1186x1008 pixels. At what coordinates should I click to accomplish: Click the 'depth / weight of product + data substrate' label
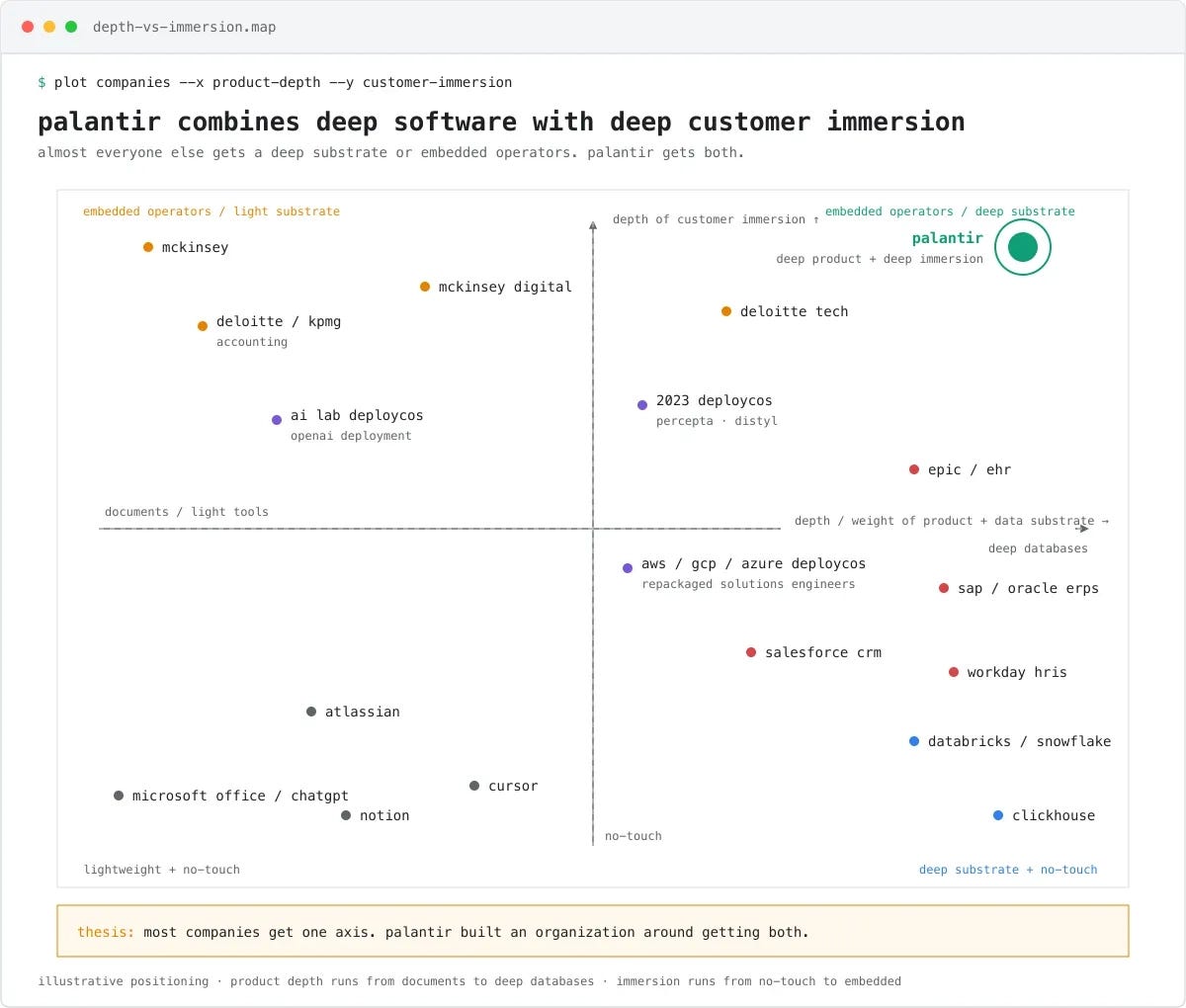coord(952,521)
